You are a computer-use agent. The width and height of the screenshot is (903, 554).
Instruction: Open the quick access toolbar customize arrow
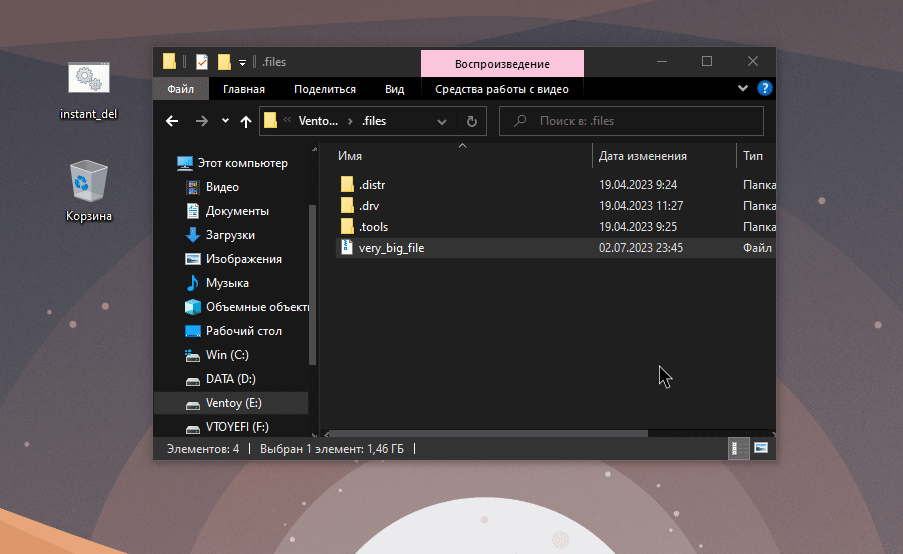[242, 62]
